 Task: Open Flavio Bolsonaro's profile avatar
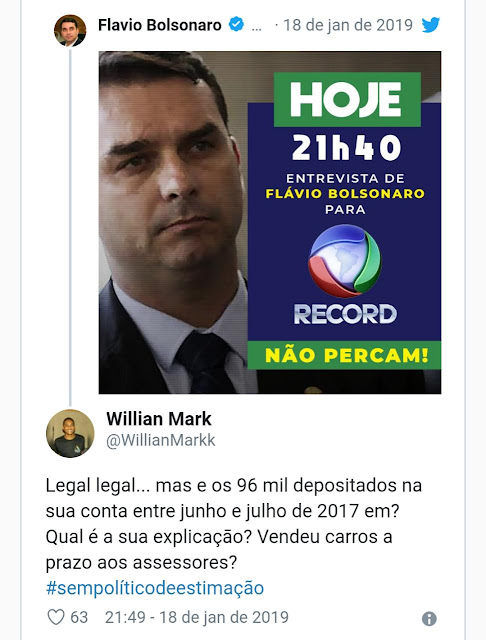70,31
